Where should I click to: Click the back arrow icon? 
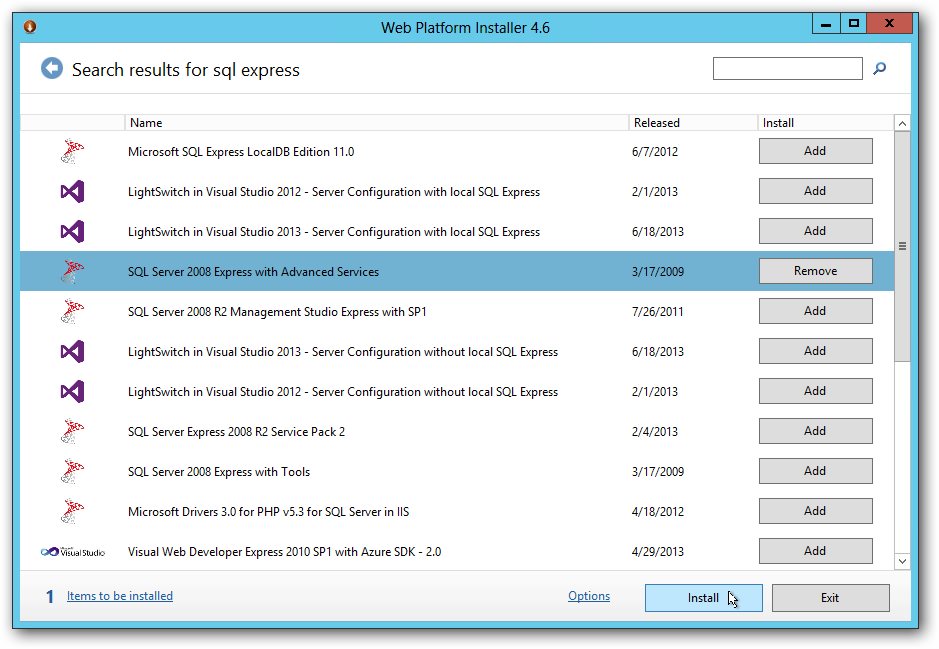tap(52, 68)
